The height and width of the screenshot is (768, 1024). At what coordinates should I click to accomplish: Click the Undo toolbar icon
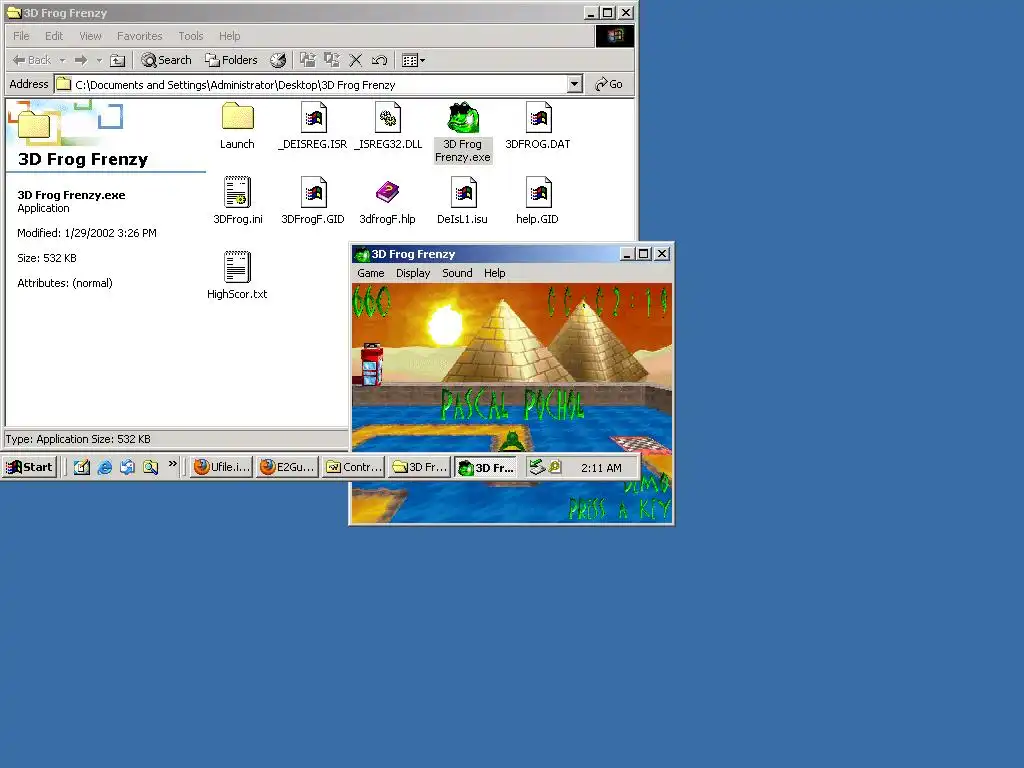[x=379, y=61]
